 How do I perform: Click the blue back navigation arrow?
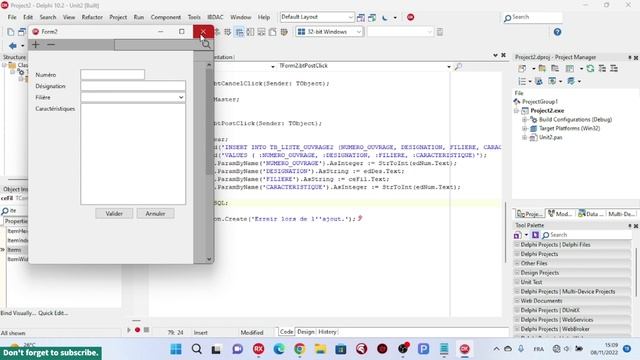click(x=13, y=46)
